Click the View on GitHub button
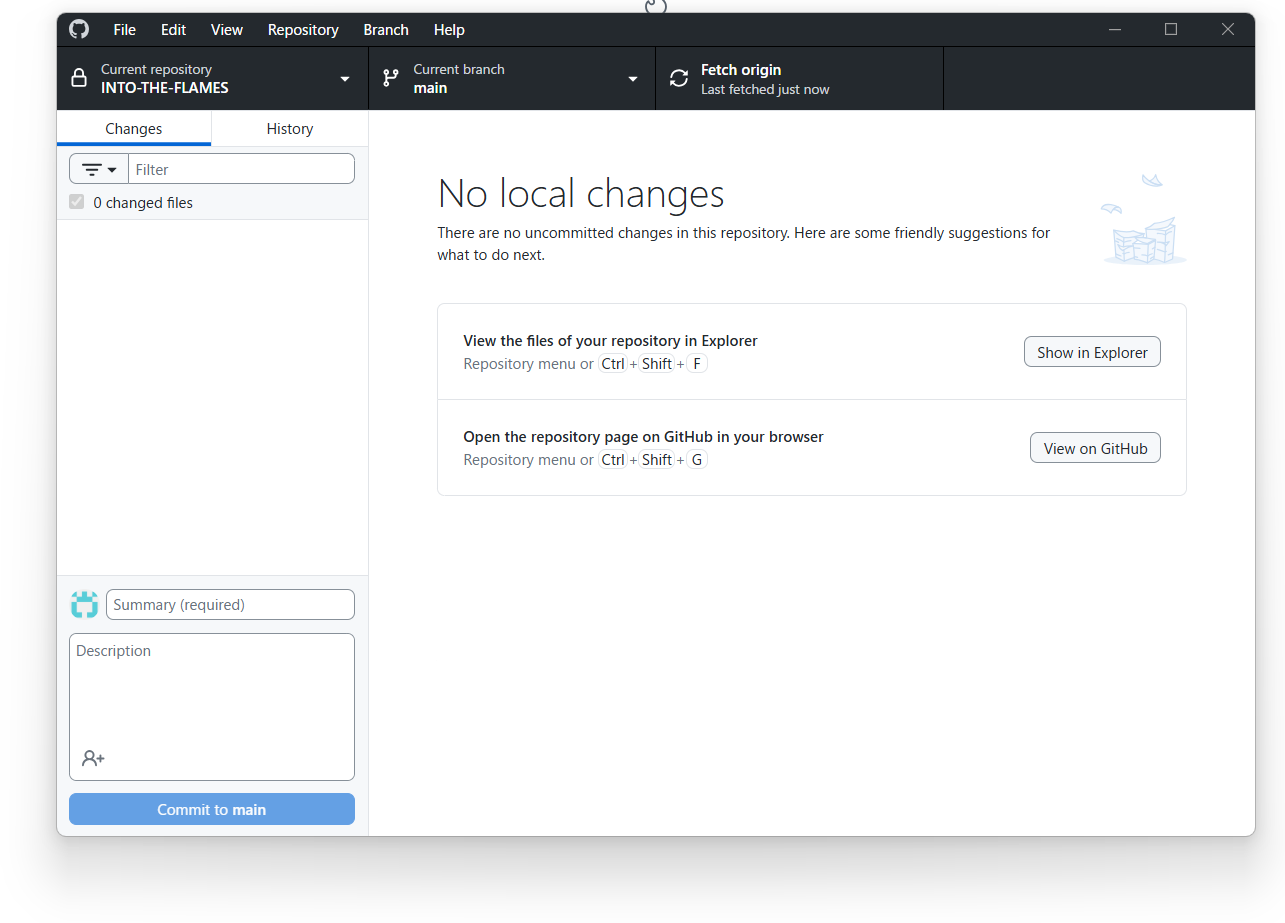Viewport: 1285px width, 923px height. point(1095,448)
